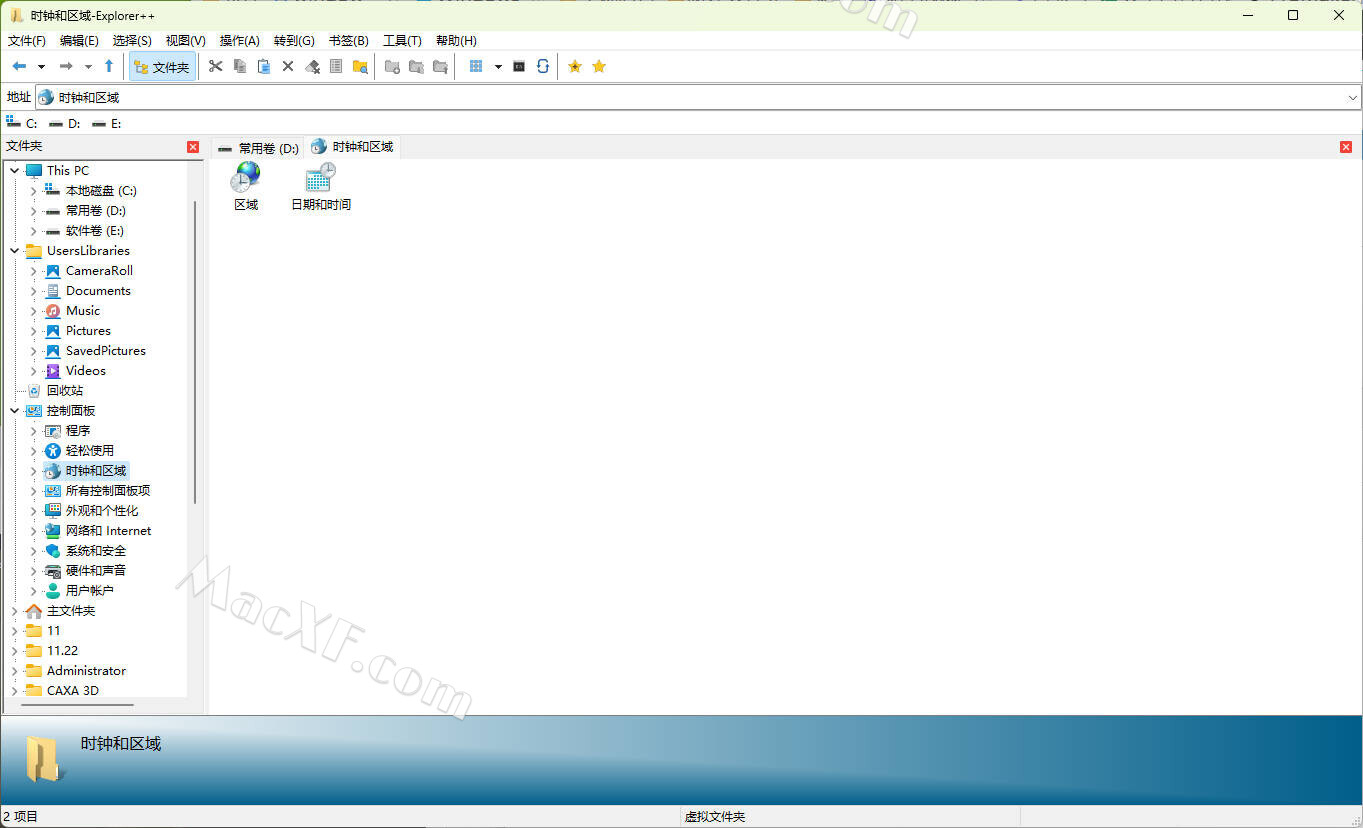Click the Paste clipboard icon
The height and width of the screenshot is (828, 1363).
pos(264,66)
